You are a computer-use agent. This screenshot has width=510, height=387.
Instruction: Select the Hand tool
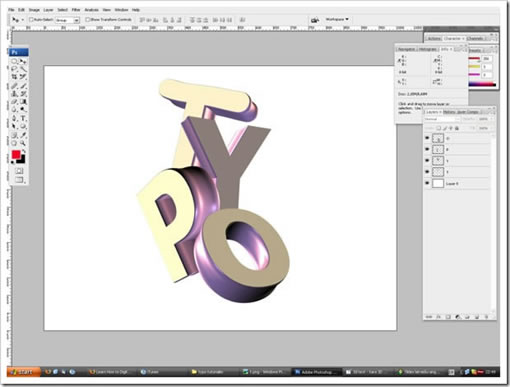14,143
